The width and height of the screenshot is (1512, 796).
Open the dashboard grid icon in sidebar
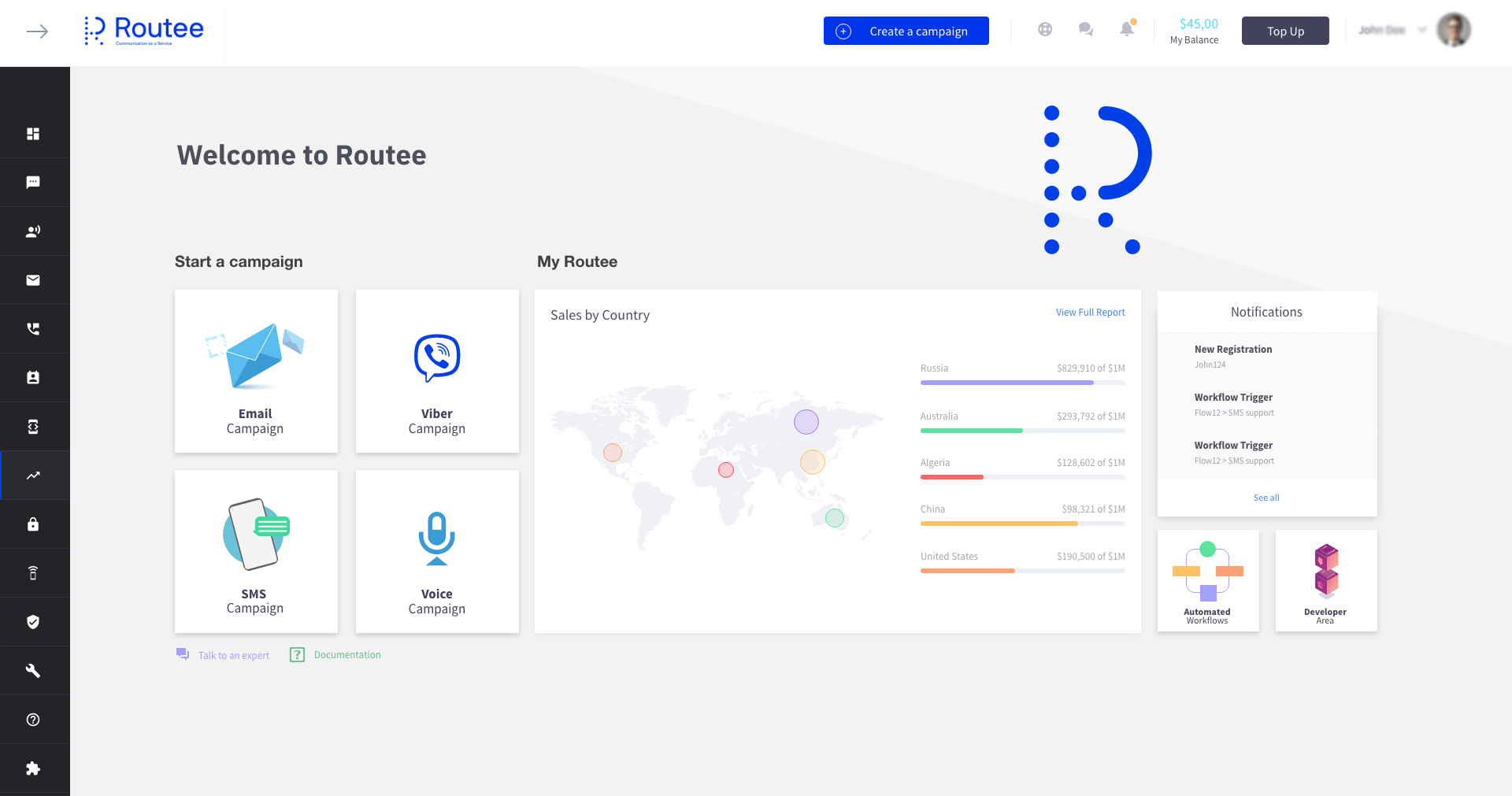33,134
